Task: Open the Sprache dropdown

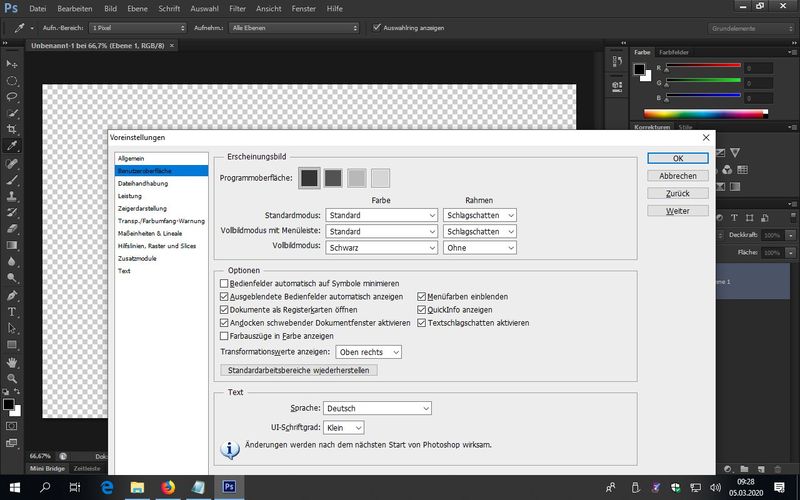Action: tap(378, 408)
